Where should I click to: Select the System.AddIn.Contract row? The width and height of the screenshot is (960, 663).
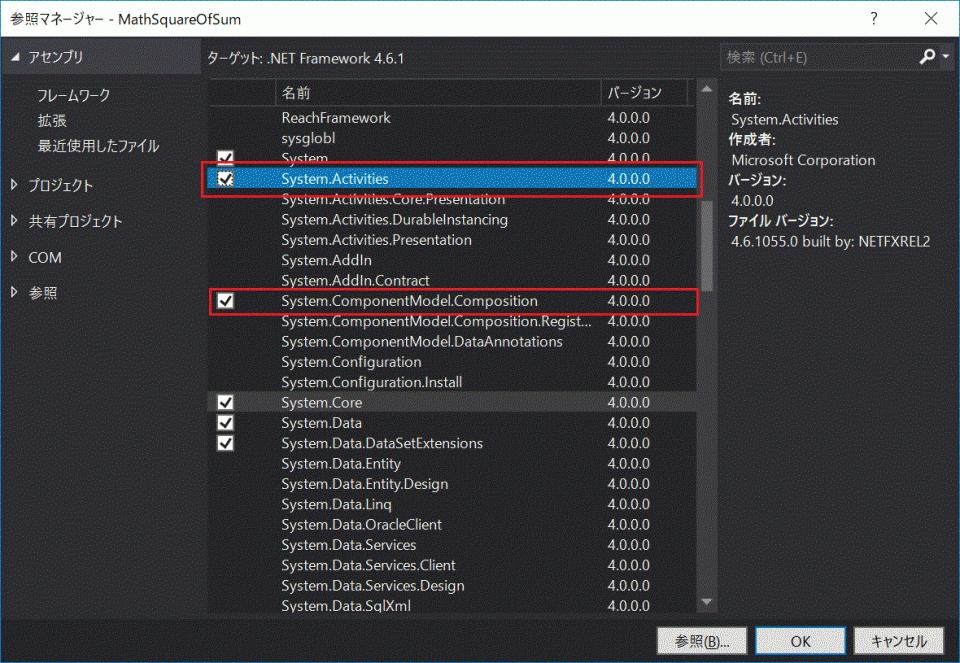point(452,280)
